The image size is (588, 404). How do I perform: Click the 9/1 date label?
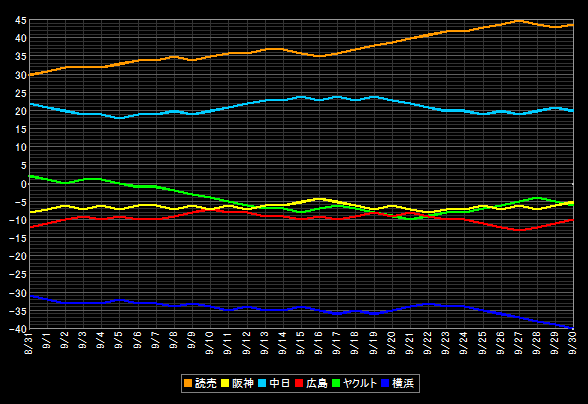point(47,340)
